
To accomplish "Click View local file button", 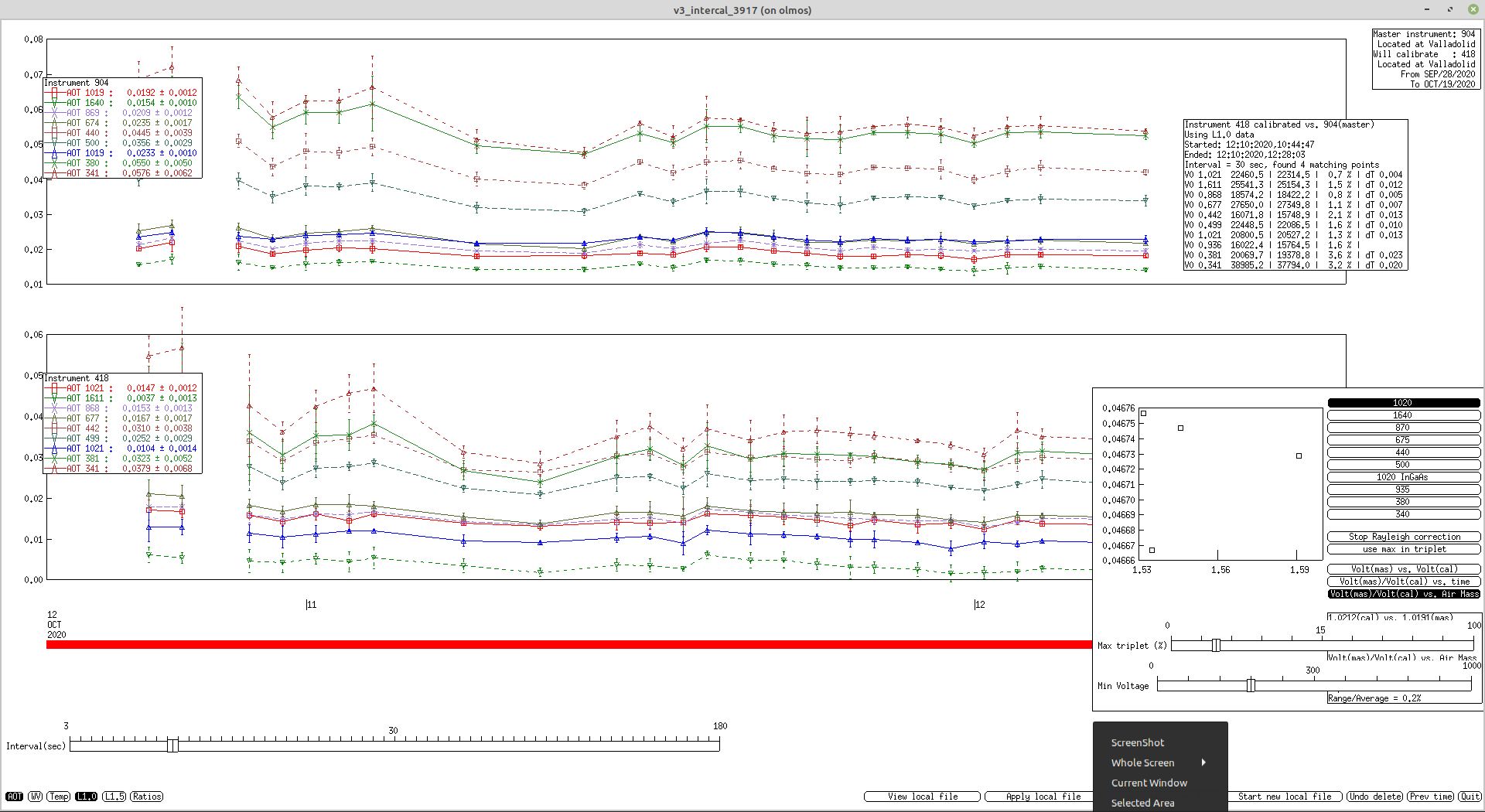I will click(922, 797).
